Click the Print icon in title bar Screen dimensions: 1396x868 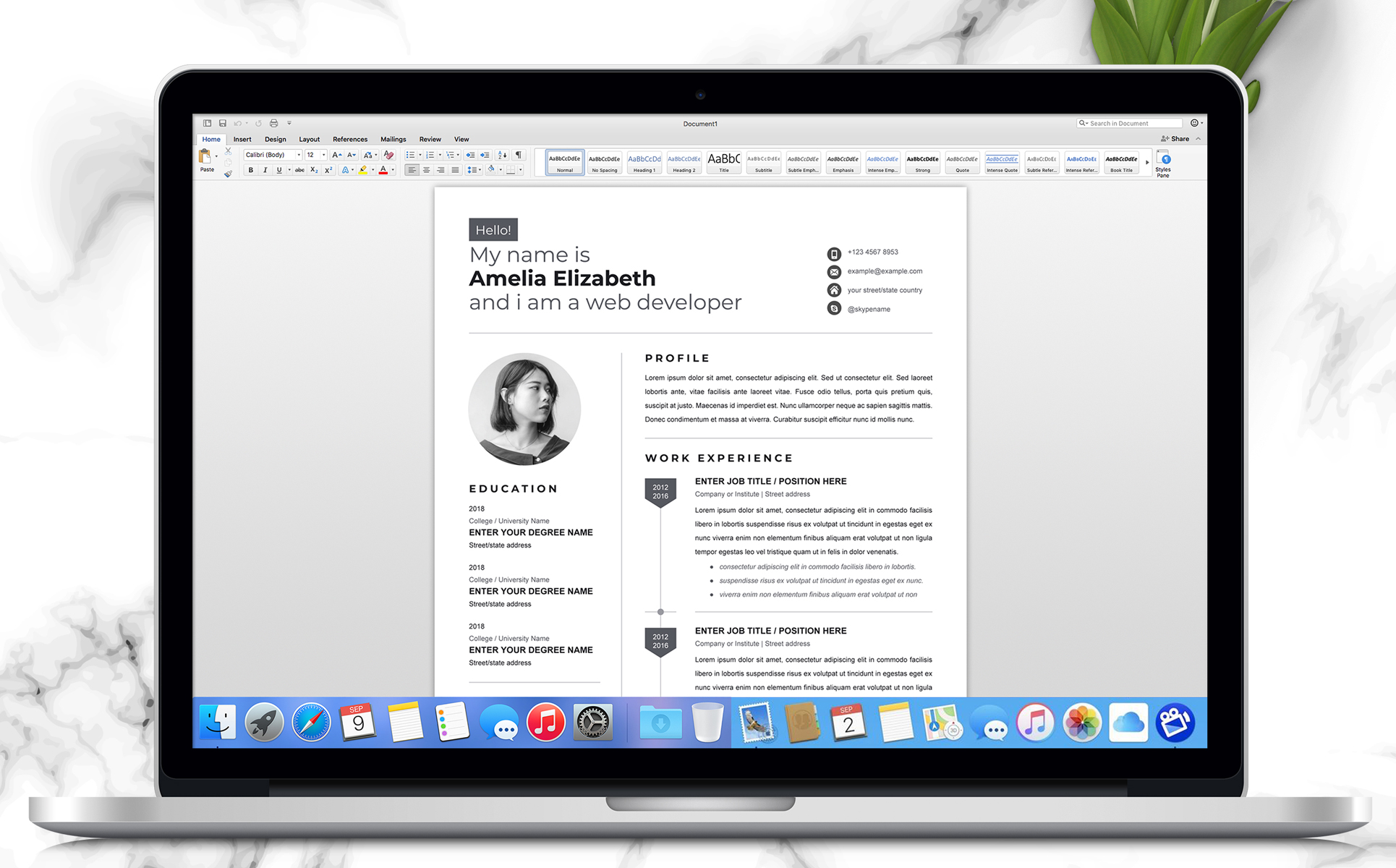click(273, 124)
